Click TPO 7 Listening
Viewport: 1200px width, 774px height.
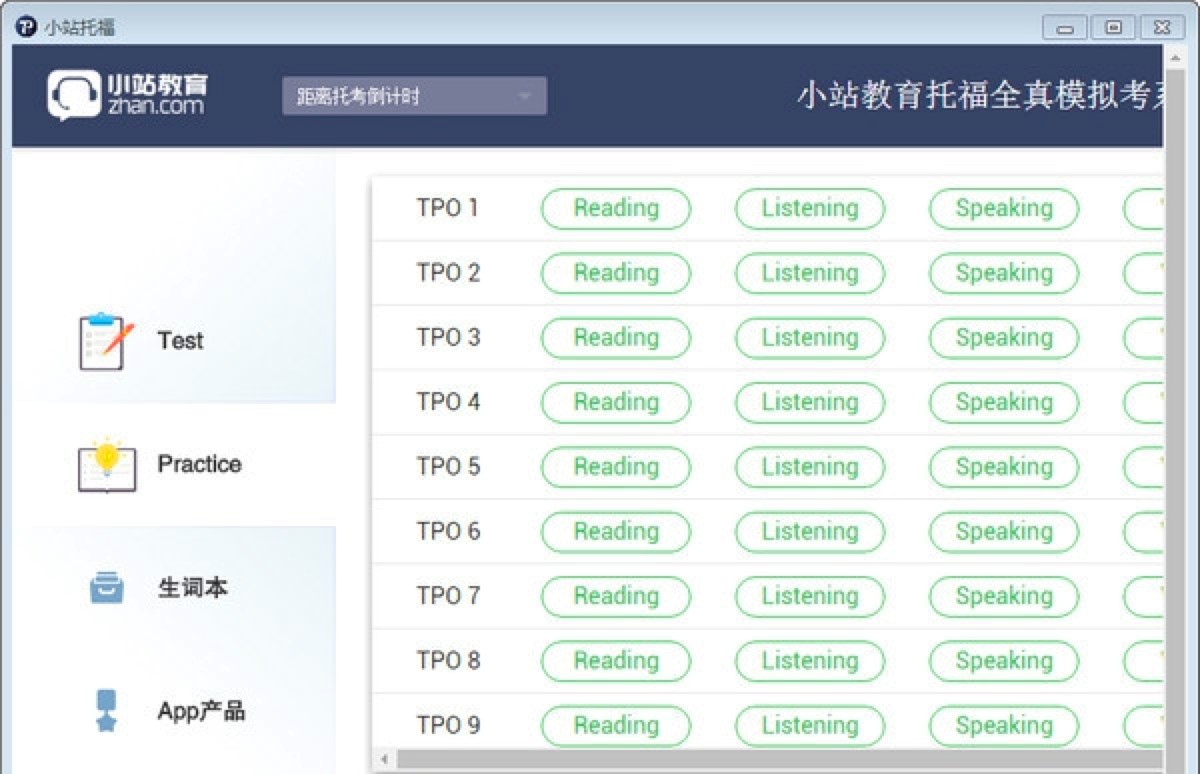810,596
